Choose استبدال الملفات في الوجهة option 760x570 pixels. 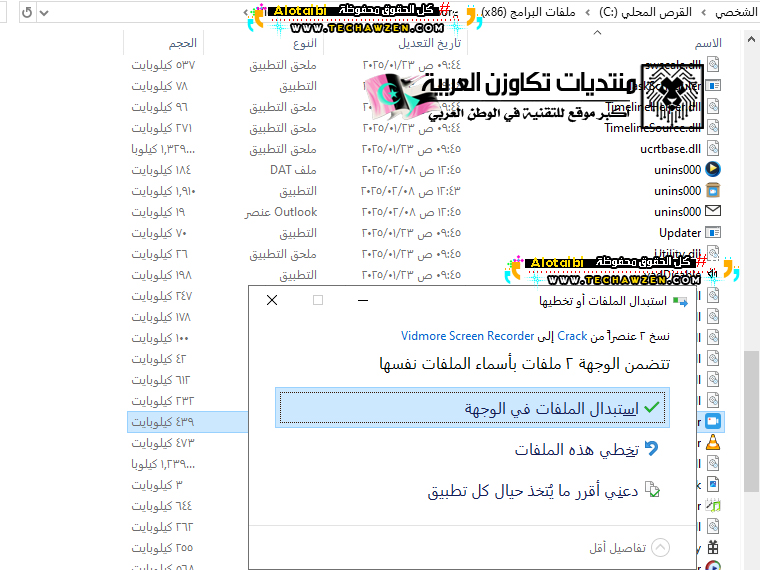click(x=472, y=408)
